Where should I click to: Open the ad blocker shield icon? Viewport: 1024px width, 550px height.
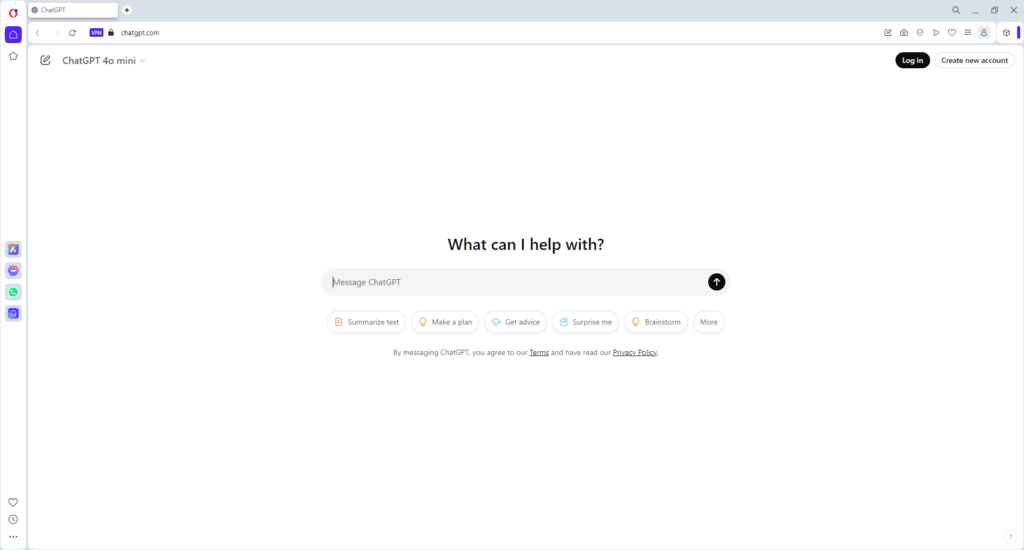(920, 33)
